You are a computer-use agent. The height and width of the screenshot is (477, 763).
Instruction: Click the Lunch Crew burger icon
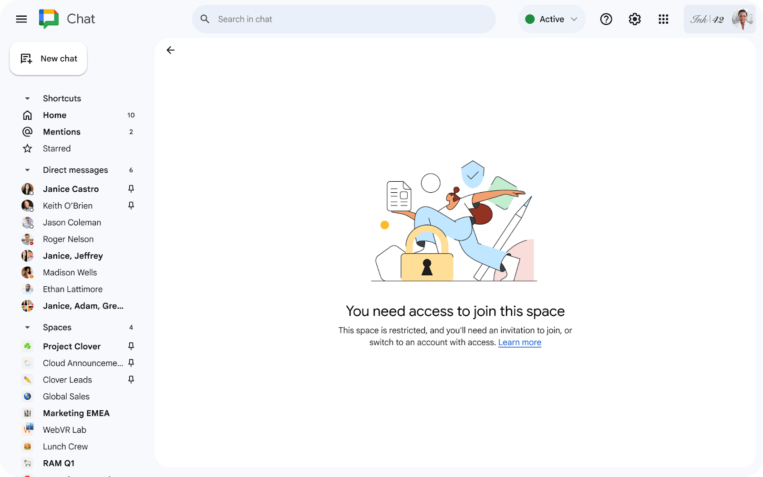point(27,446)
